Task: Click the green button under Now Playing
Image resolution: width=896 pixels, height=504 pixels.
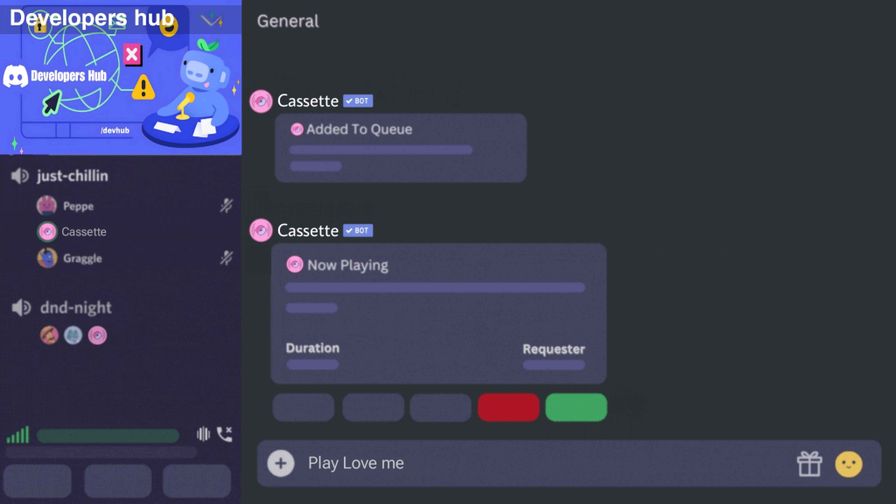Action: 576,407
